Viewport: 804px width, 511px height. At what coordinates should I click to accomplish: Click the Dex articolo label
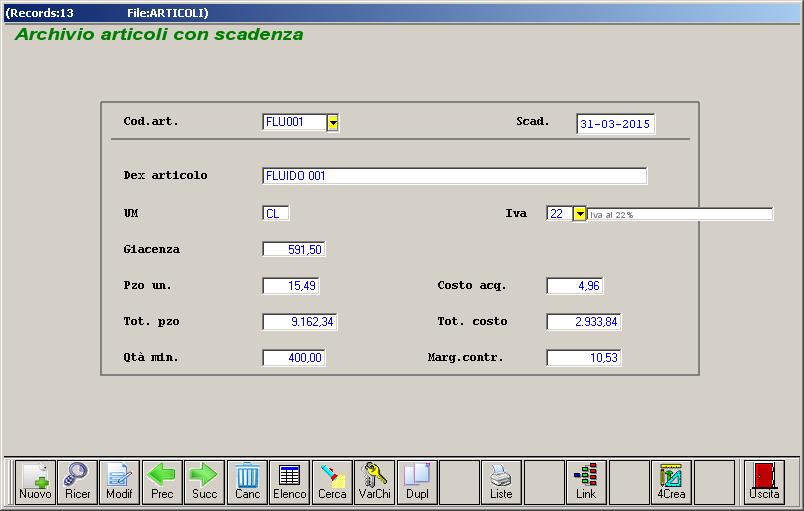[x=166, y=175]
